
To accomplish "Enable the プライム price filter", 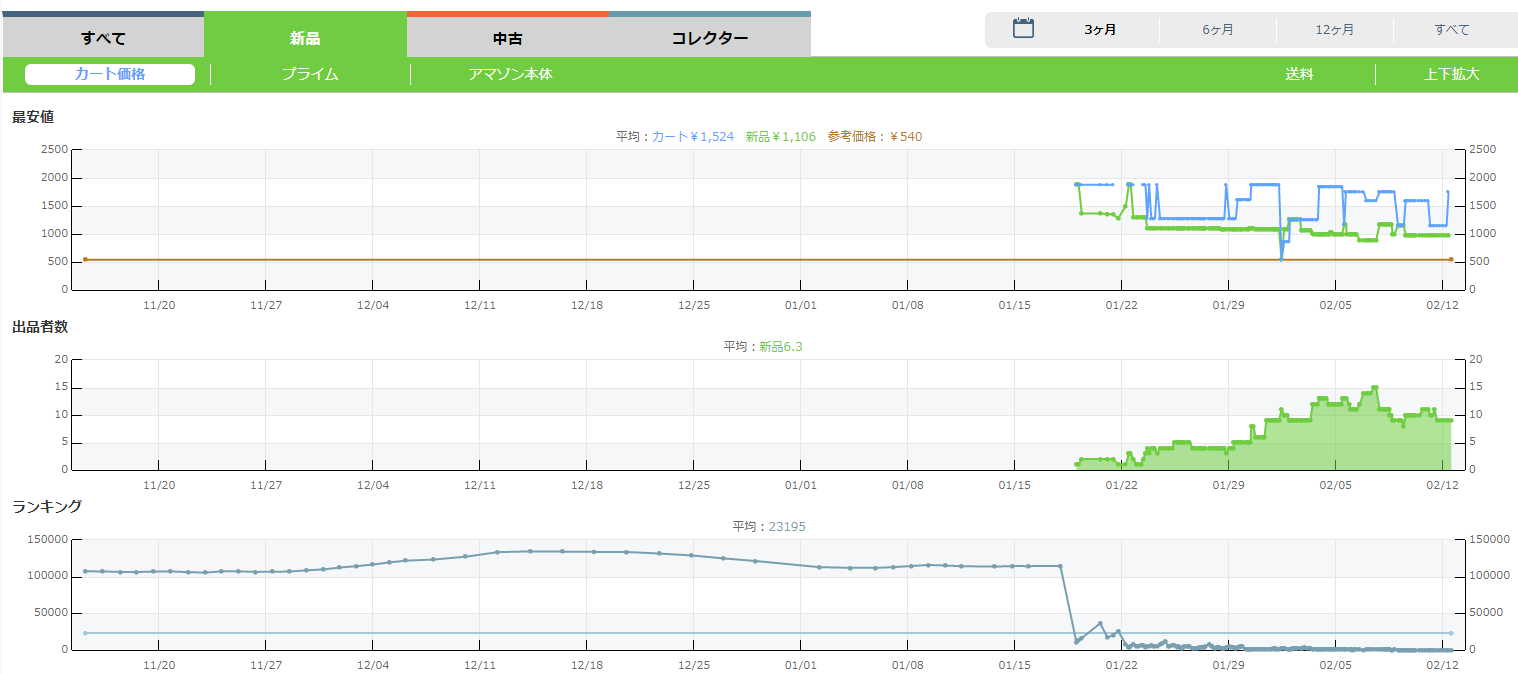I will (x=310, y=74).
